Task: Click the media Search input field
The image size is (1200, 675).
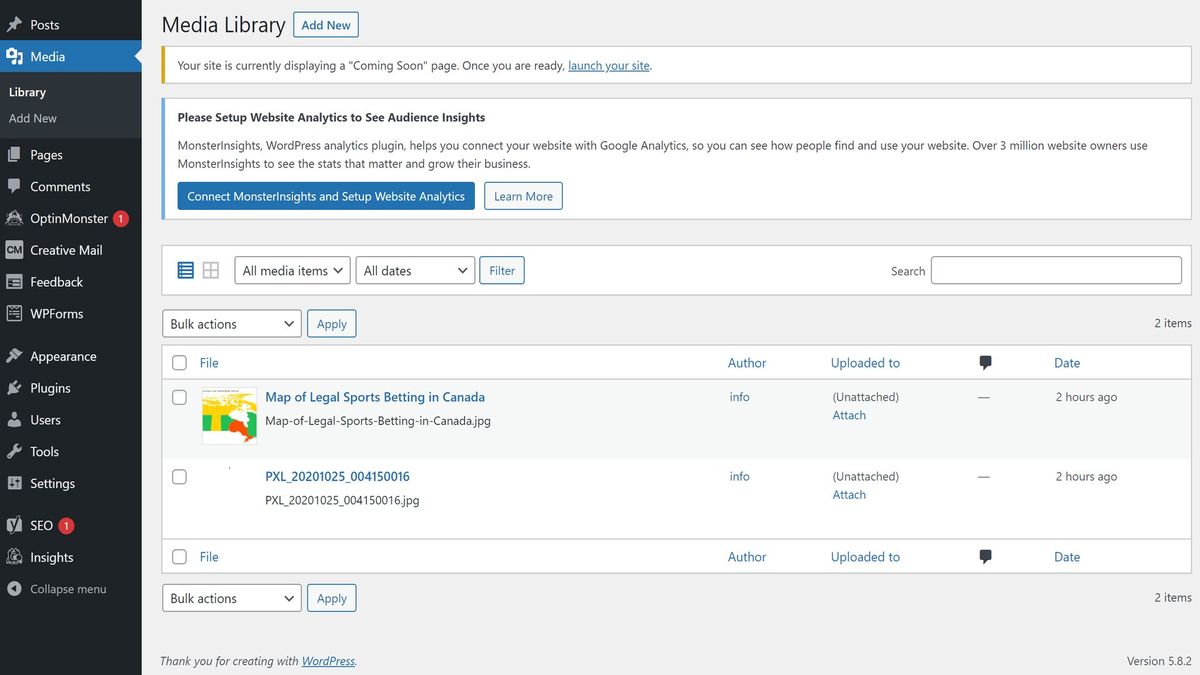Action: [1056, 270]
